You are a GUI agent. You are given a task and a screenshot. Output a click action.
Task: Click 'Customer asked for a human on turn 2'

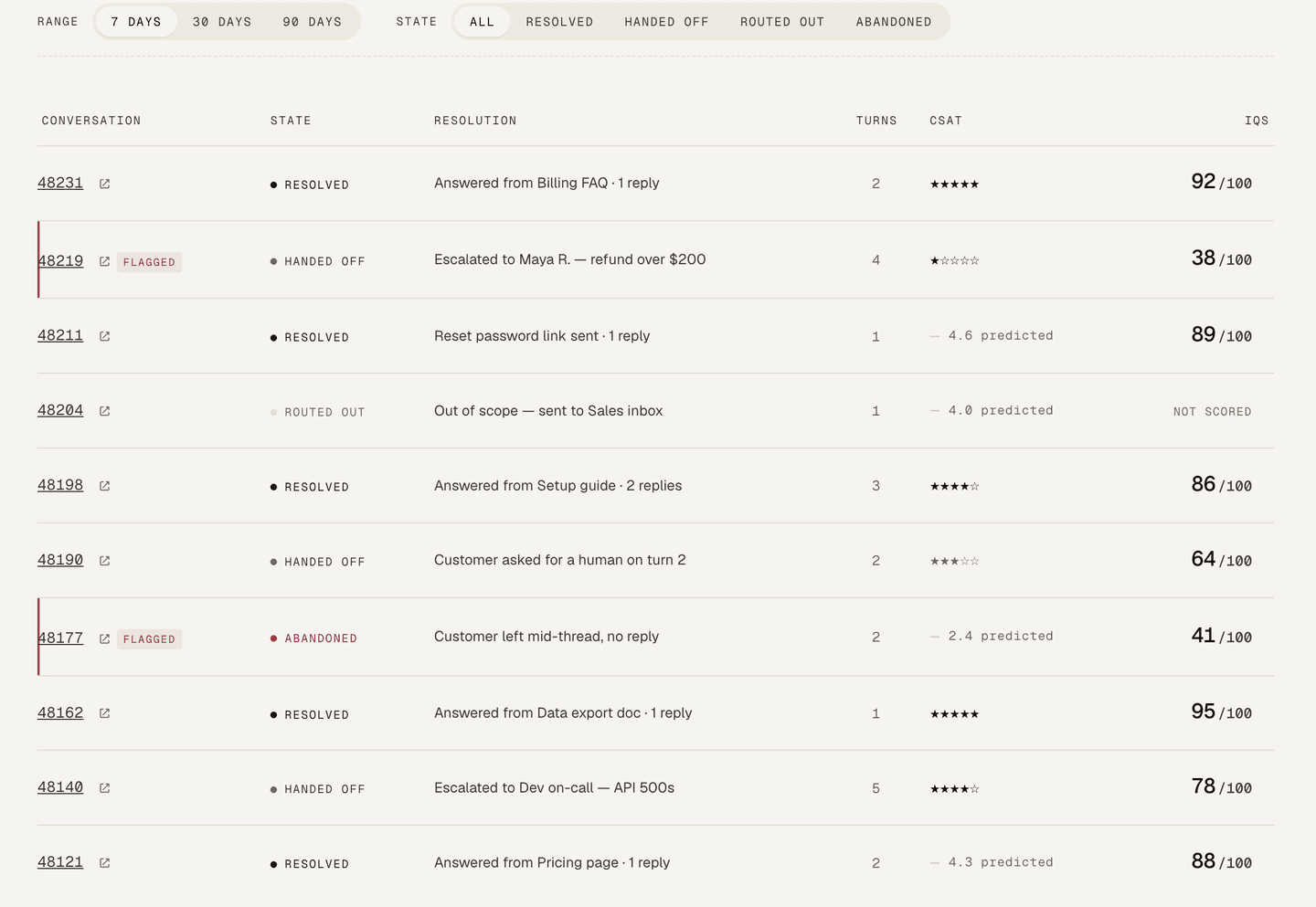coord(560,560)
